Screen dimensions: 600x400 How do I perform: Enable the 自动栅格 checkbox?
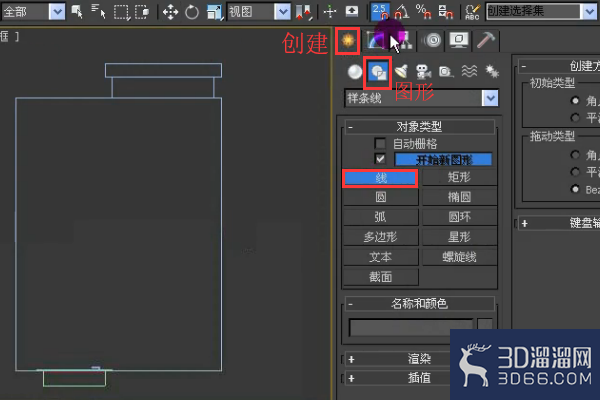[x=380, y=144]
